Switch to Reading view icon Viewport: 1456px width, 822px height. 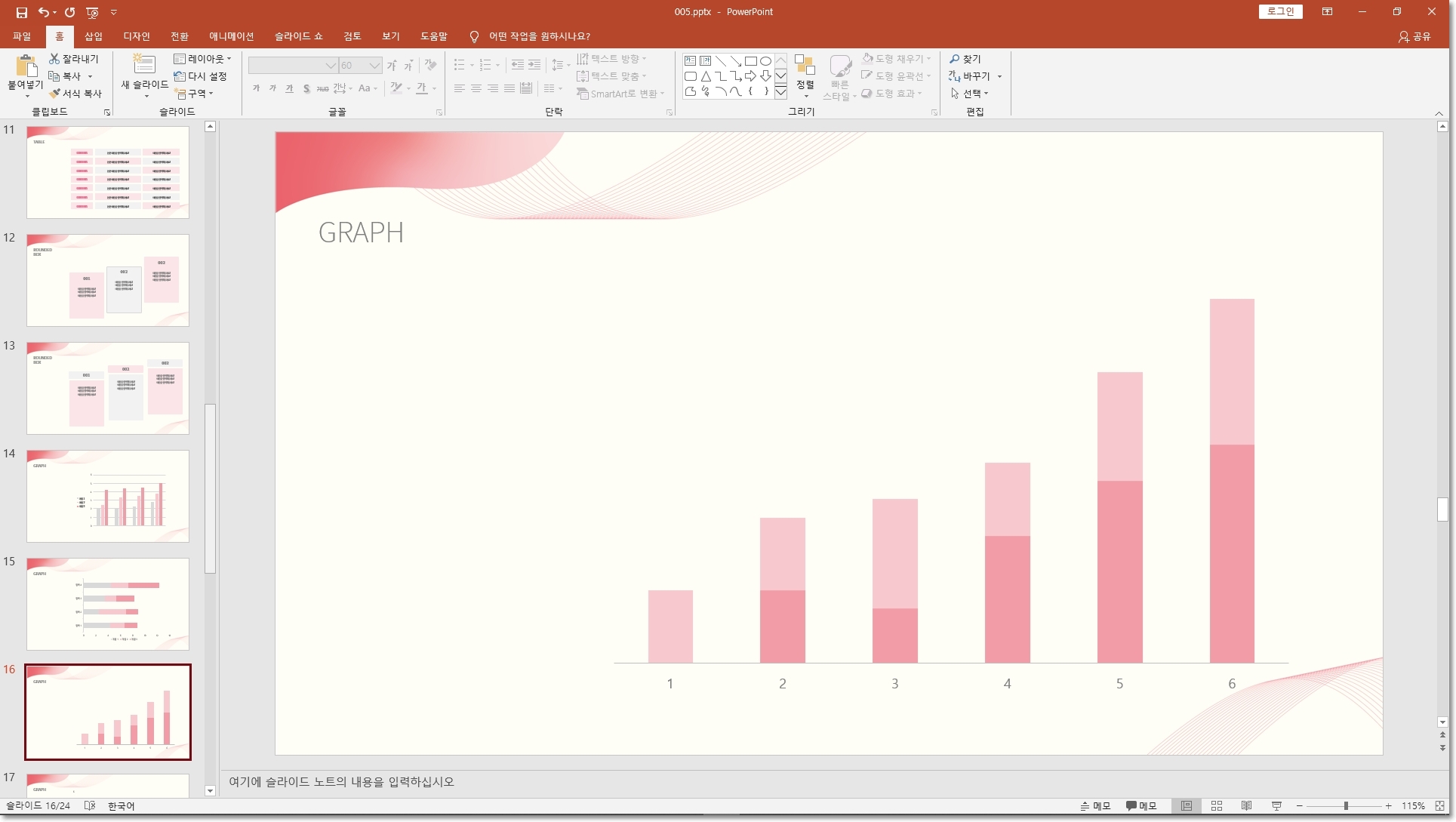1247,806
